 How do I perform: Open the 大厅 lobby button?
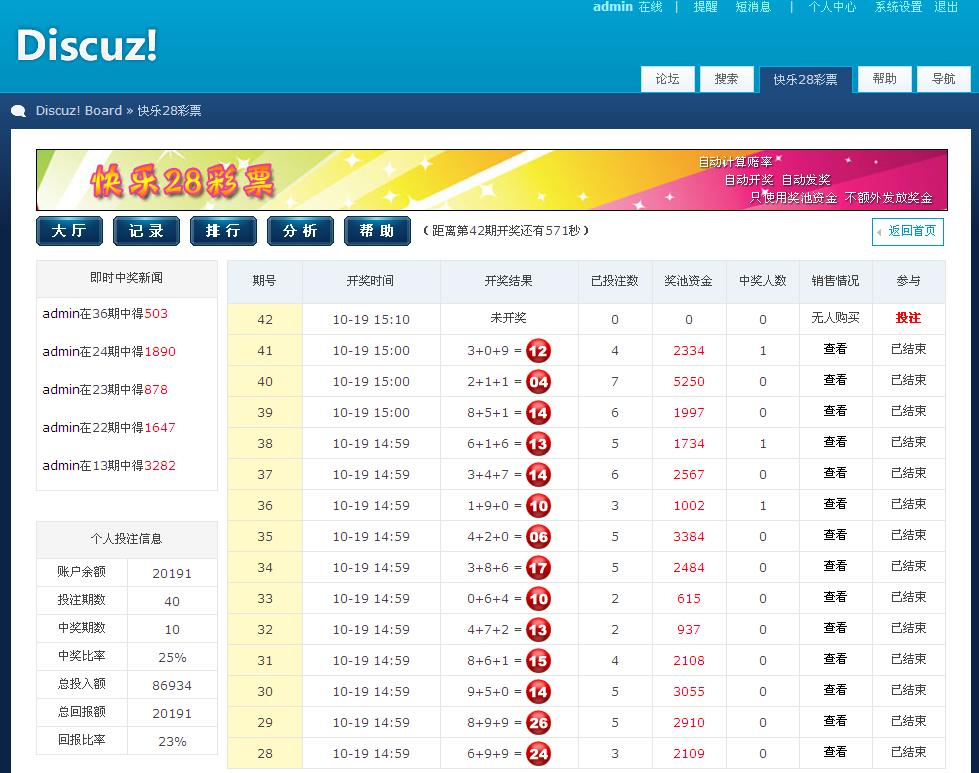[x=69, y=231]
